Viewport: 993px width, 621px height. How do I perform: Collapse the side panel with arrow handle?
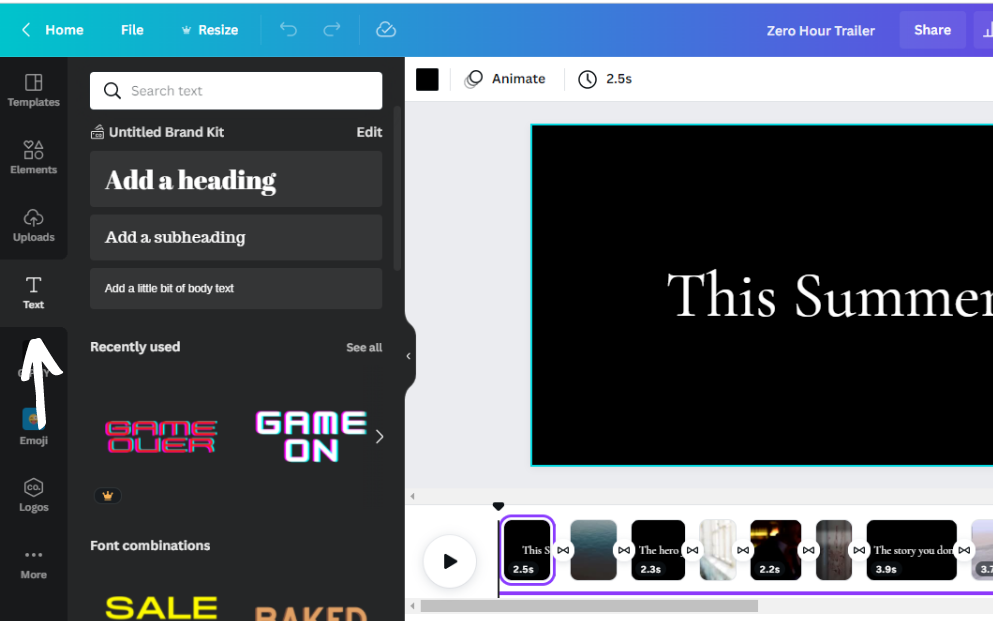pyautogui.click(x=408, y=356)
